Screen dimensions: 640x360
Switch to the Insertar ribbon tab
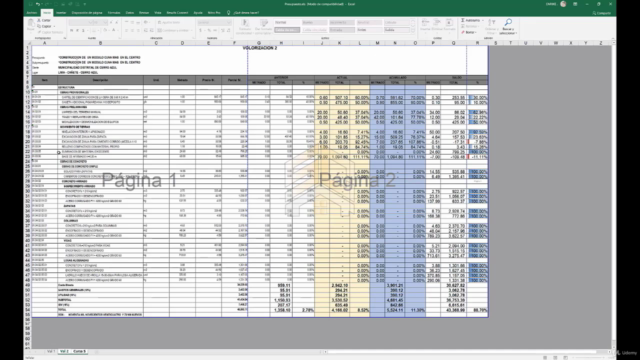click(61, 13)
